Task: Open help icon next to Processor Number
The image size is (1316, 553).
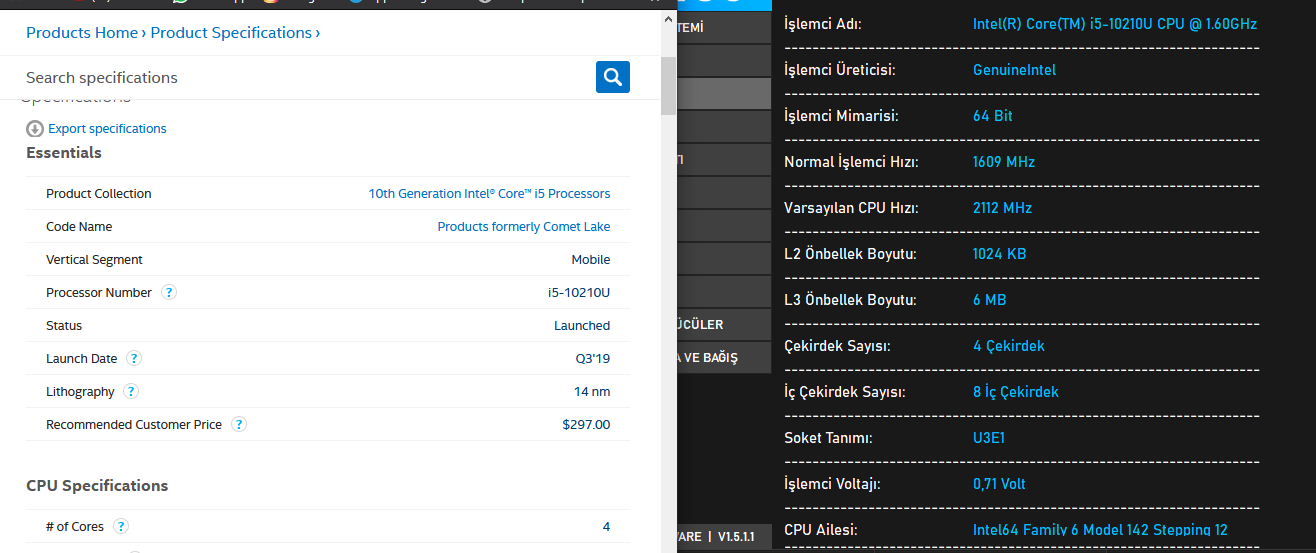Action: point(169,293)
